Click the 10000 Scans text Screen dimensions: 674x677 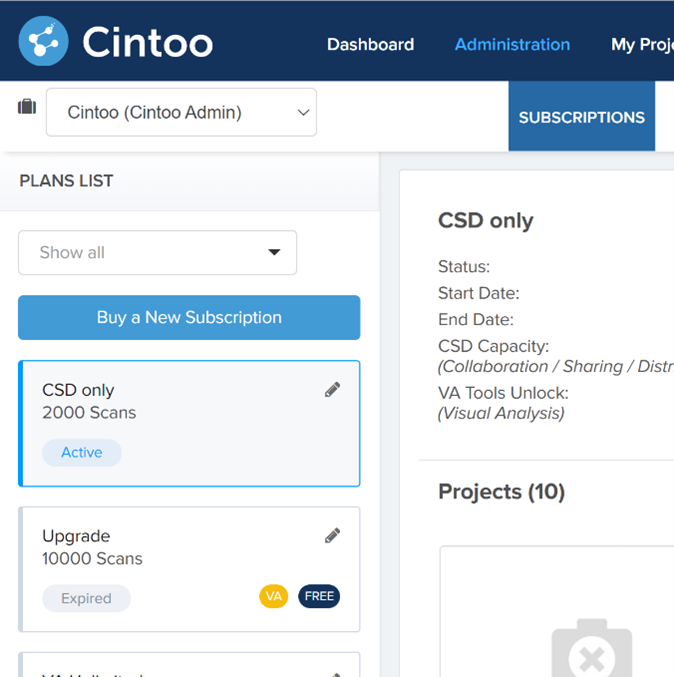click(x=92, y=559)
